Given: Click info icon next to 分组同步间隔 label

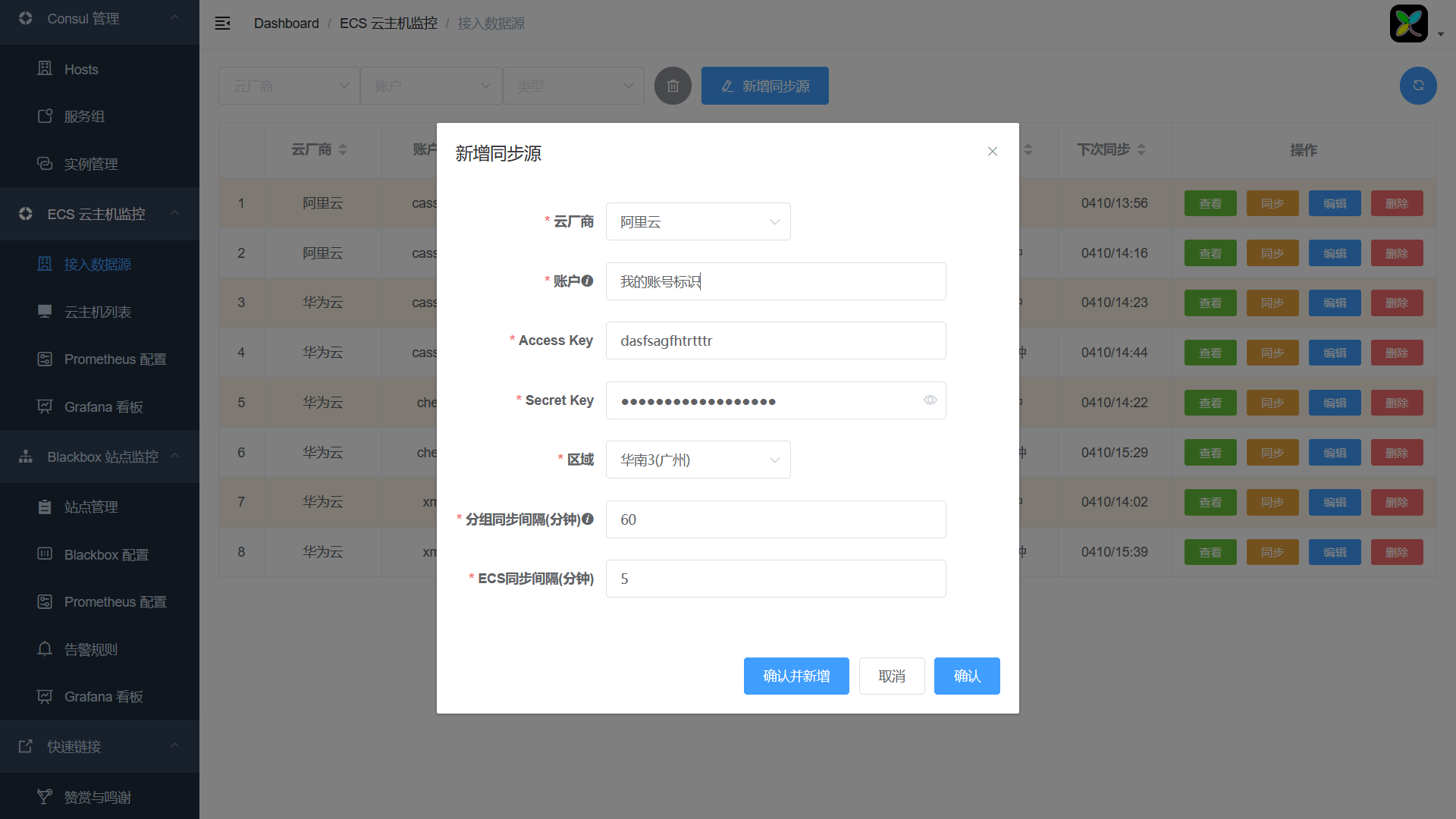Looking at the screenshot, I should pos(588,519).
